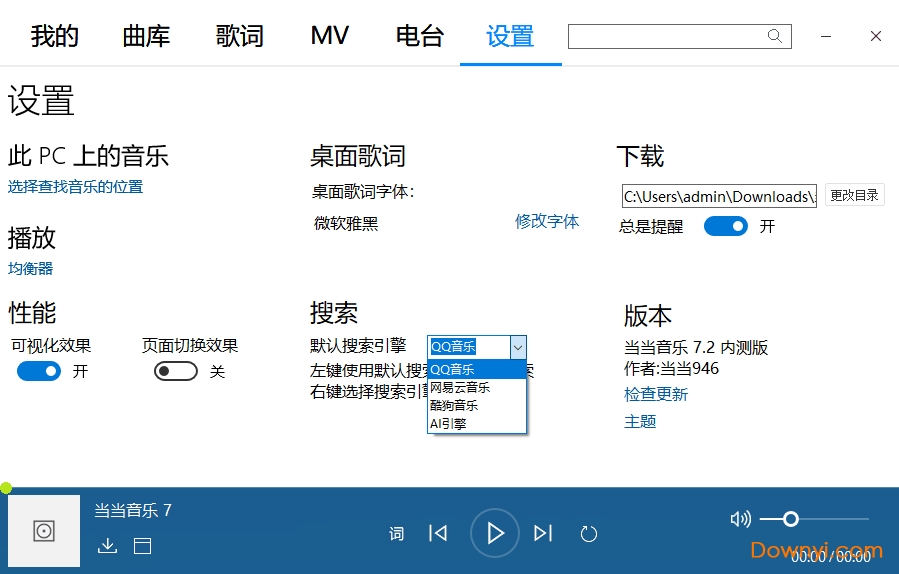Mute via the speaker volume icon
This screenshot has width=899, height=574.
click(740, 519)
